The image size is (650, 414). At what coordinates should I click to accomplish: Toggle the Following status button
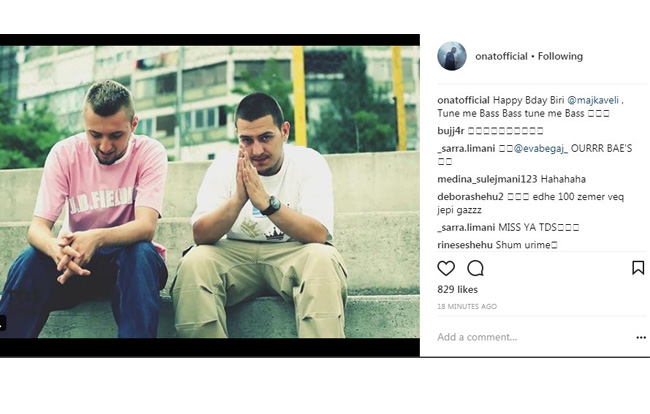click(560, 56)
